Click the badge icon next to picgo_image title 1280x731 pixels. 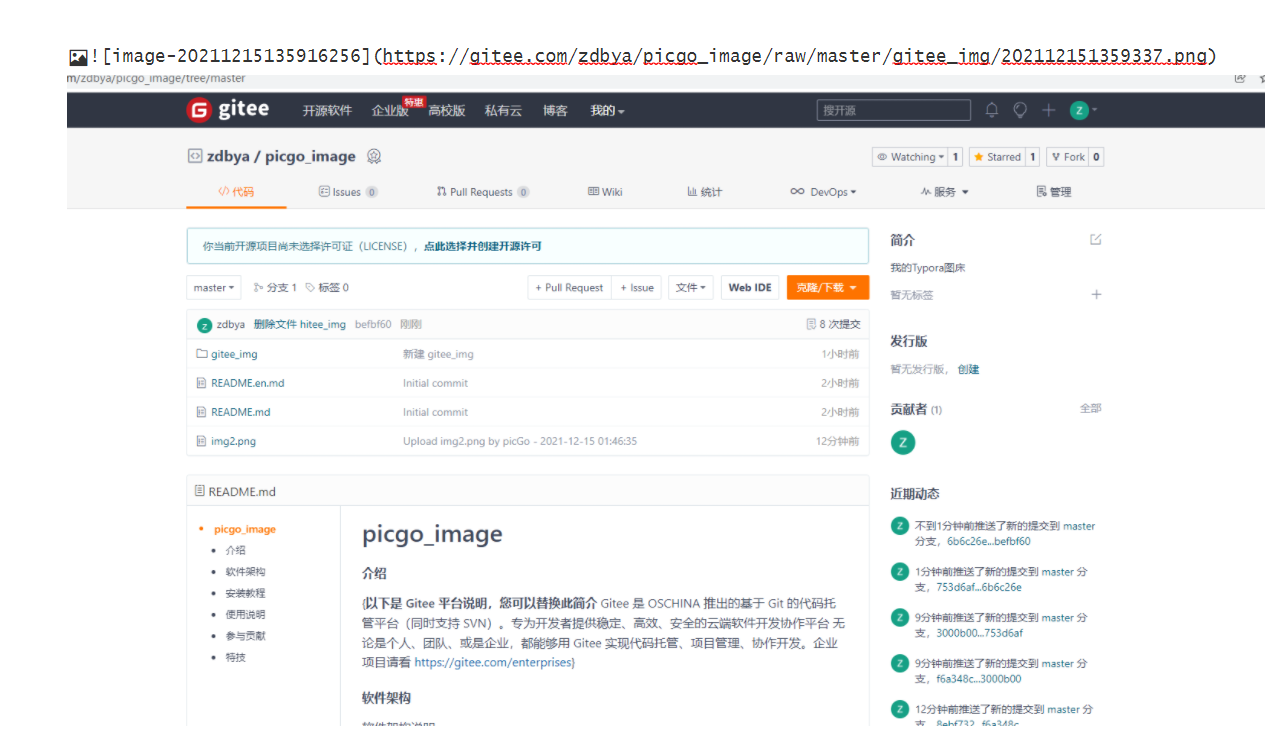(x=374, y=156)
